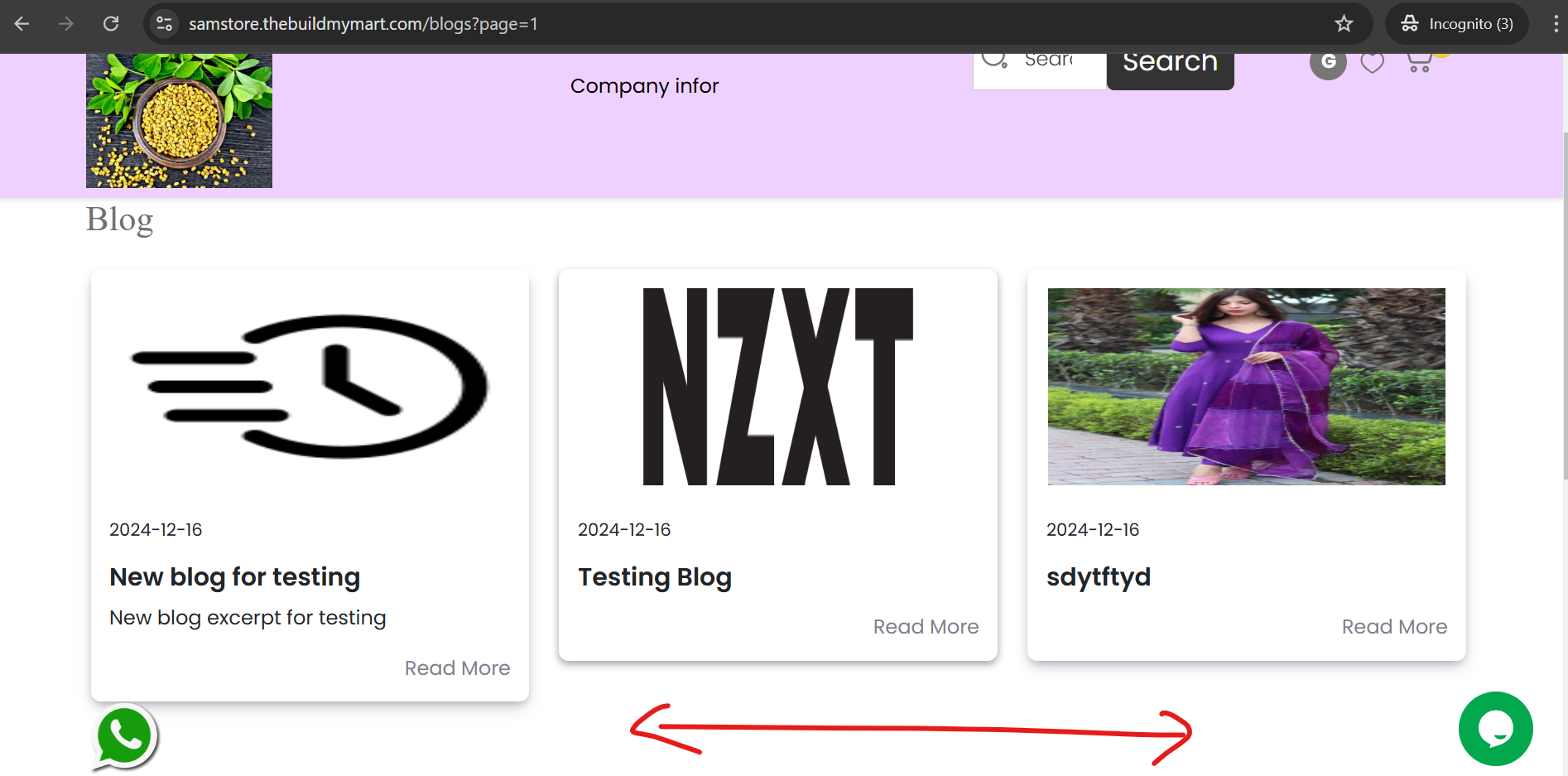Open the clock image blog thumbnail
This screenshot has width=1568, height=776.
point(310,387)
